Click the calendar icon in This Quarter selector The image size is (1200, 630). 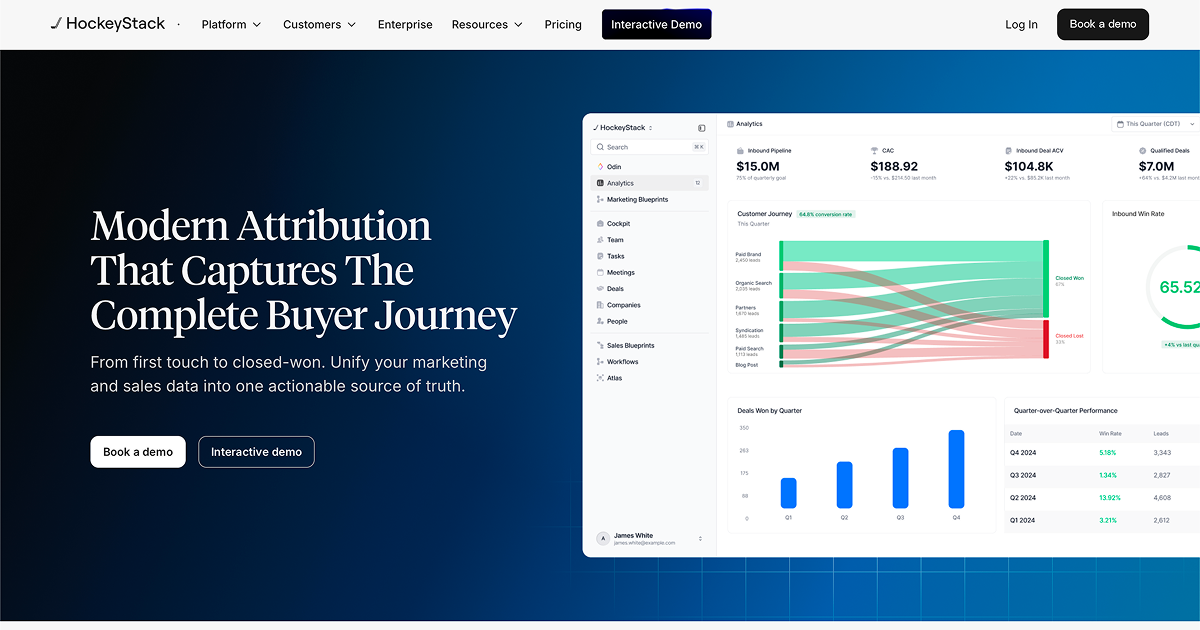pos(1121,124)
